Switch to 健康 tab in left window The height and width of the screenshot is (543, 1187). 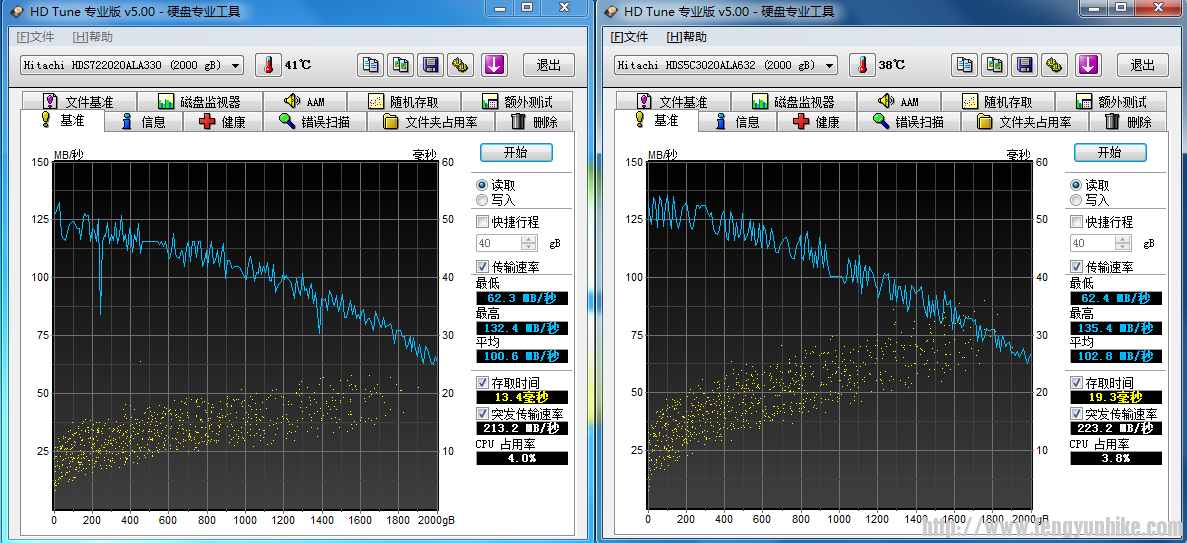tap(221, 122)
